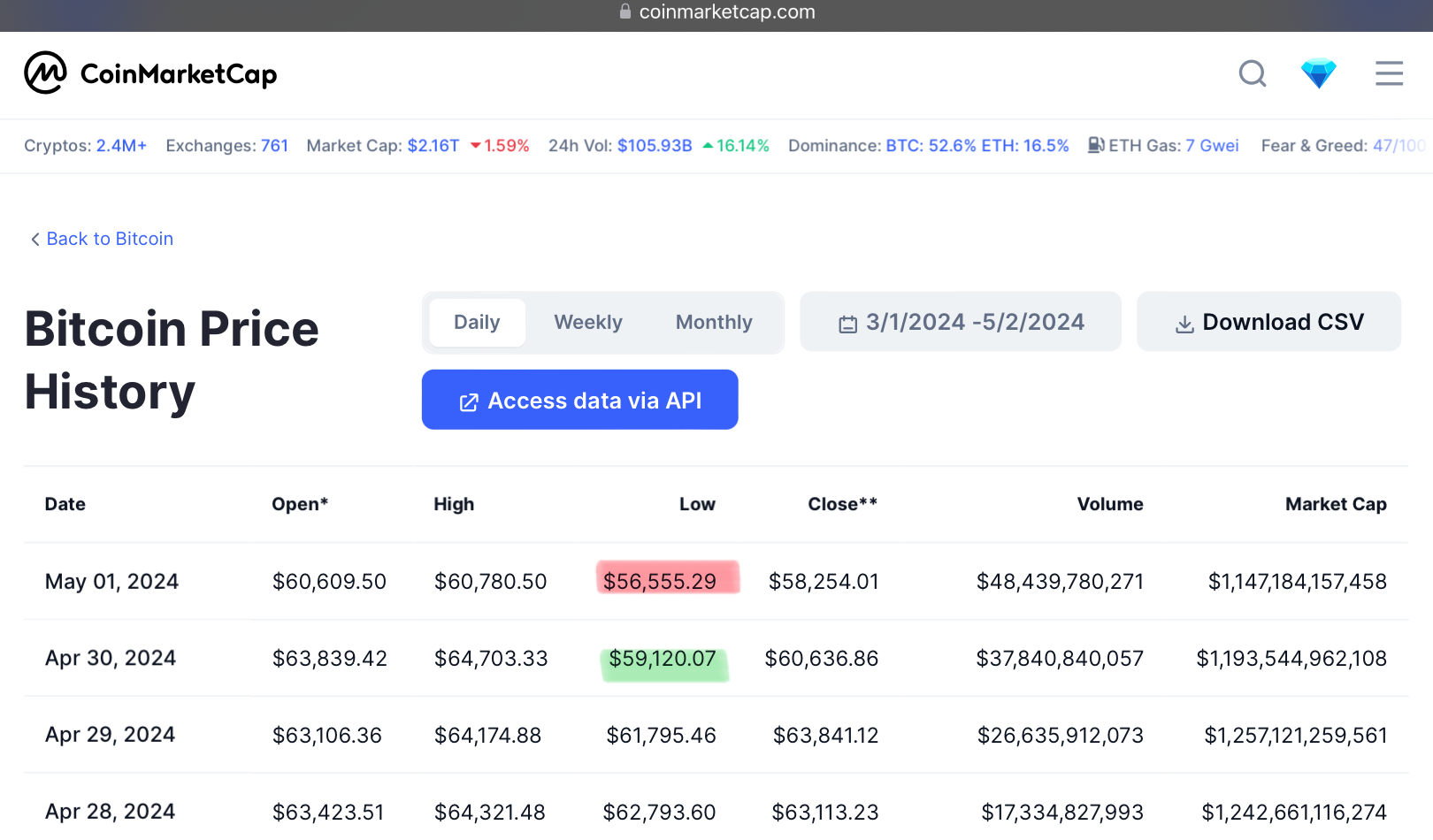This screenshot has height=840, width=1433.
Task: Click Apr 29 open $63,106.36
Action: tap(327, 735)
